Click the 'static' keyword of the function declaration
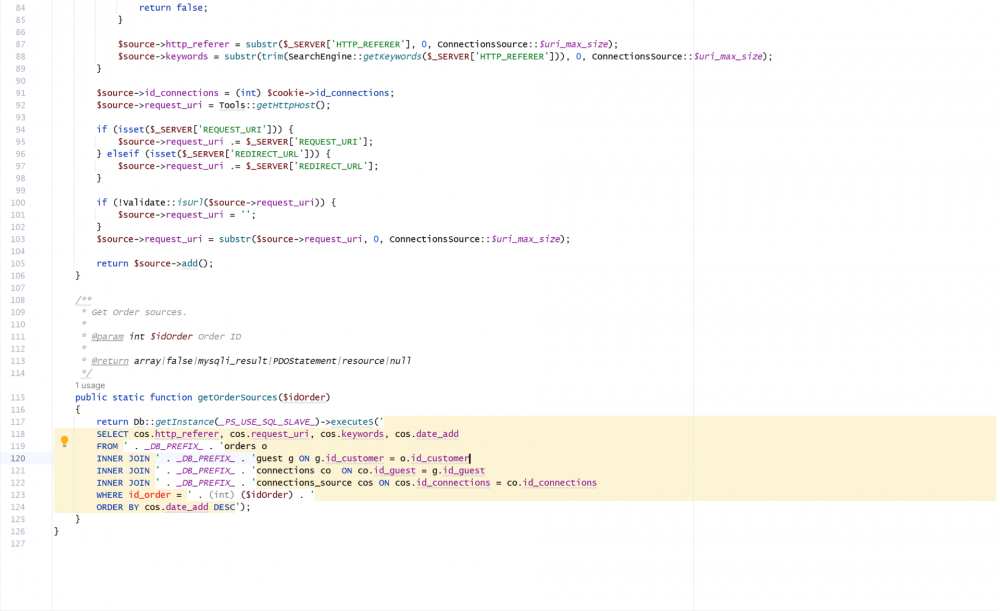The width and height of the screenshot is (1000, 611). click(x=128, y=397)
